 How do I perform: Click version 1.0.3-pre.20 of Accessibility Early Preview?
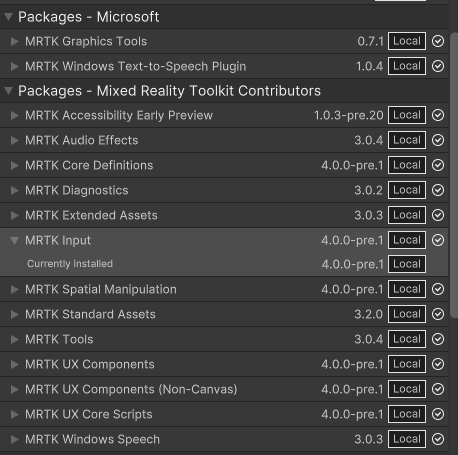(349, 115)
